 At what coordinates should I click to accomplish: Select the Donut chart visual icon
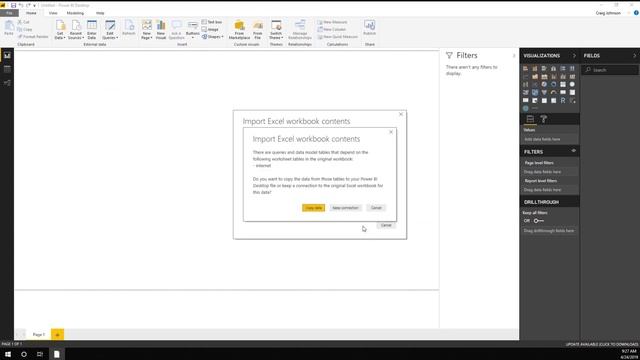(553, 84)
